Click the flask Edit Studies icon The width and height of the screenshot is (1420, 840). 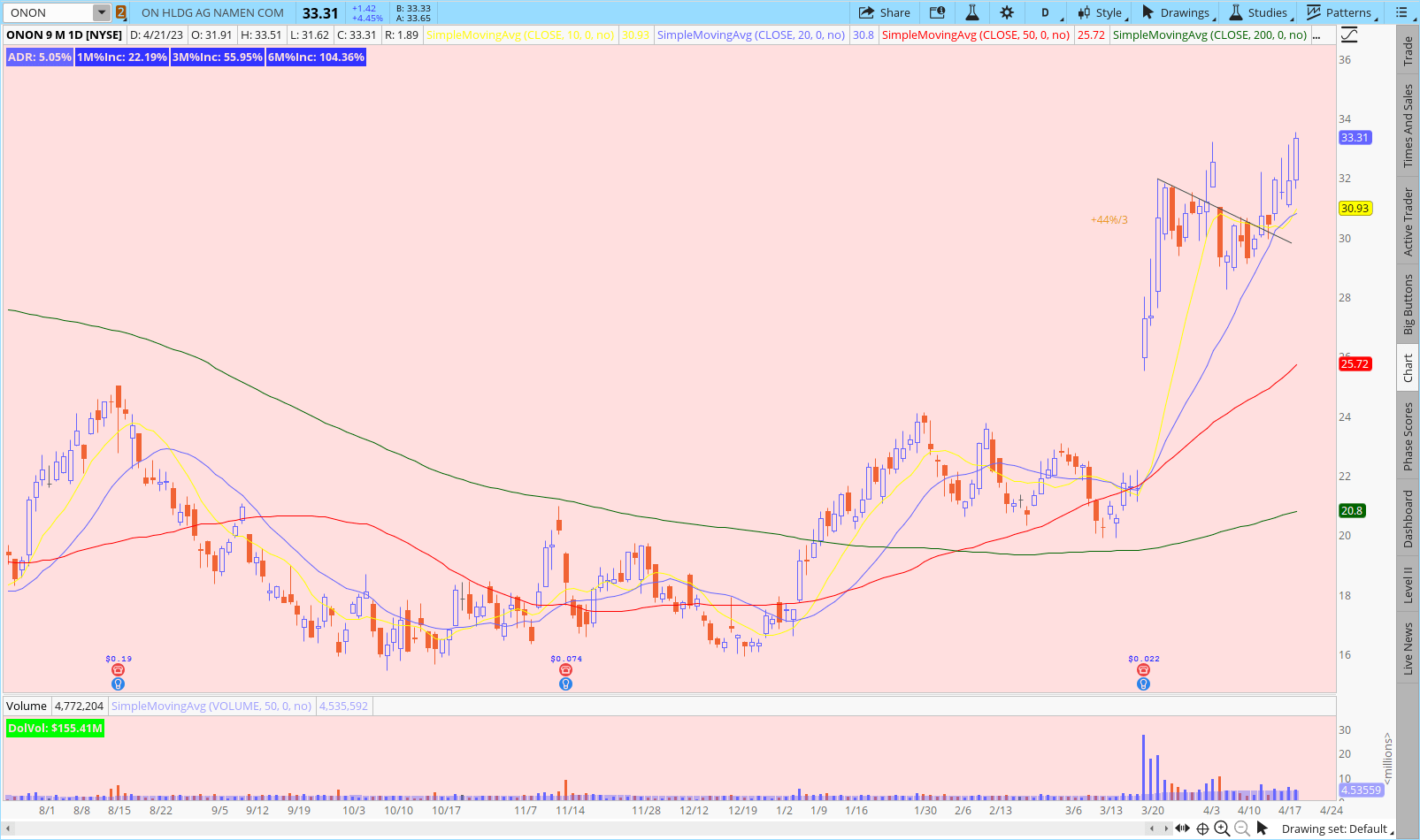[x=971, y=12]
